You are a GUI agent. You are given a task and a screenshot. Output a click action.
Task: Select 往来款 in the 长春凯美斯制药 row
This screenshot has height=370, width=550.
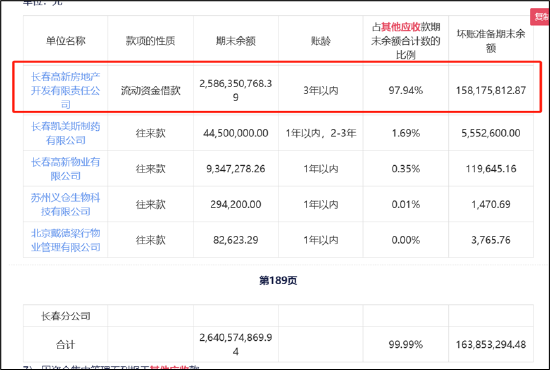[150, 133]
